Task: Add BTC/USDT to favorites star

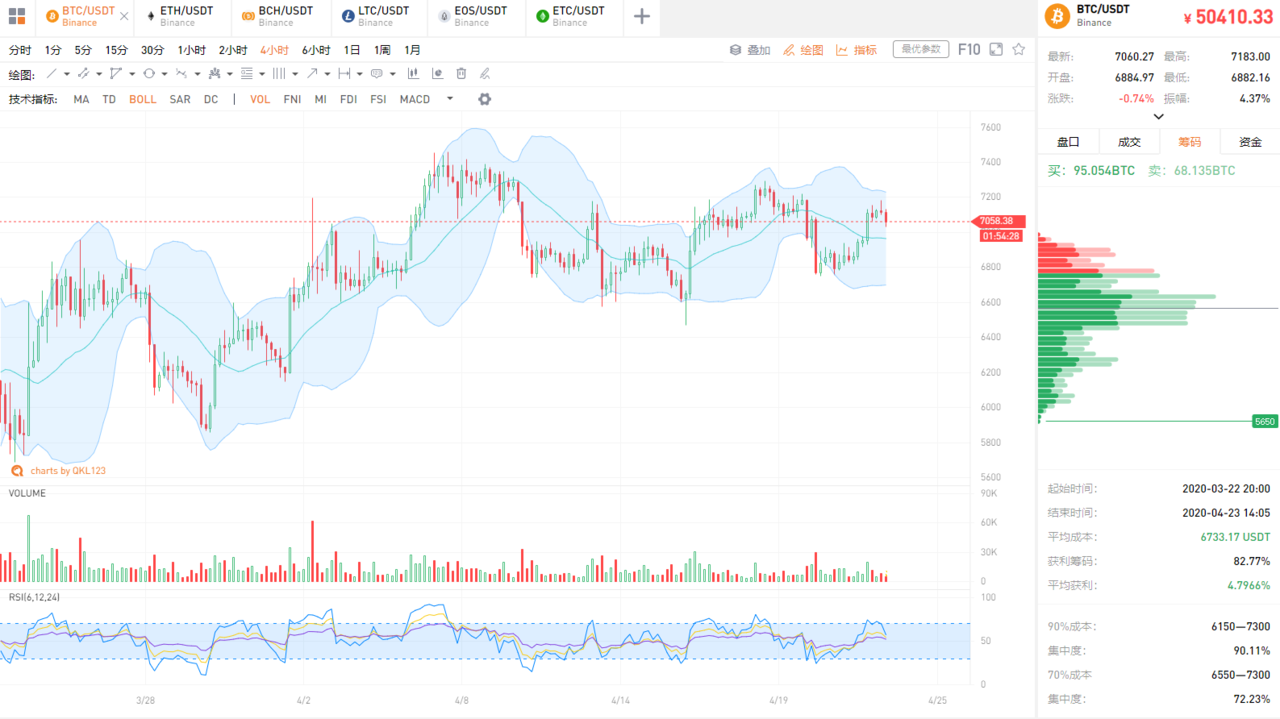Action: pos(1019,49)
